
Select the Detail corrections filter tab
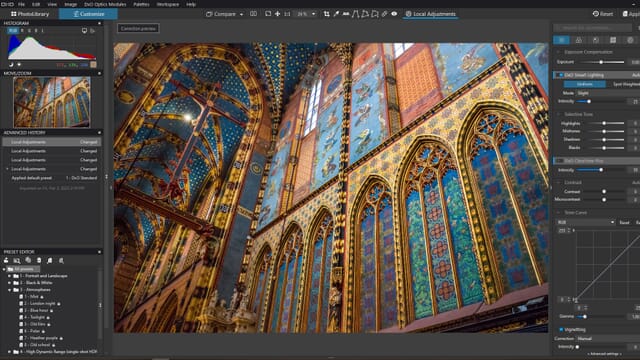point(596,40)
